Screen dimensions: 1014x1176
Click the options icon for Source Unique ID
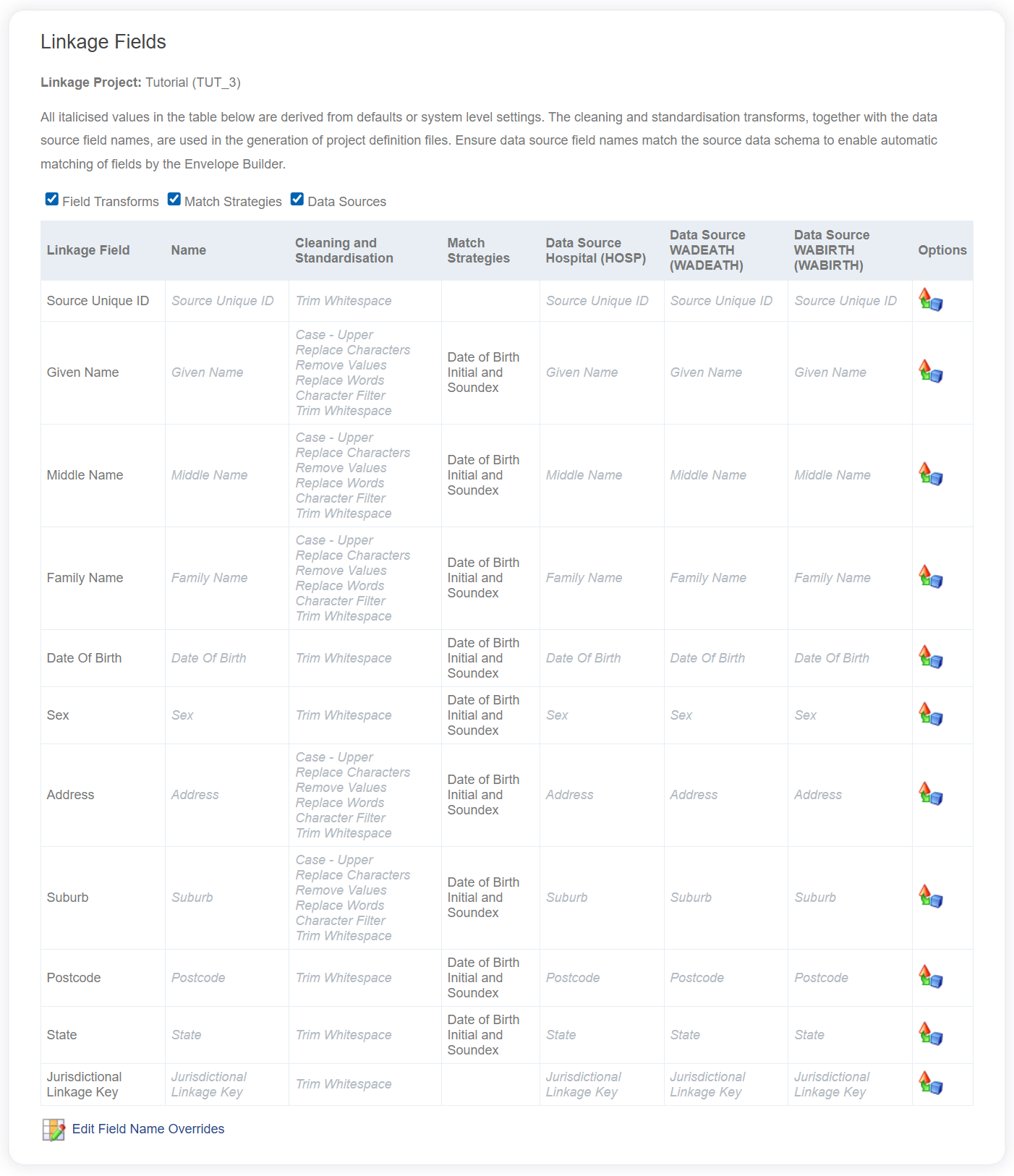[930, 300]
